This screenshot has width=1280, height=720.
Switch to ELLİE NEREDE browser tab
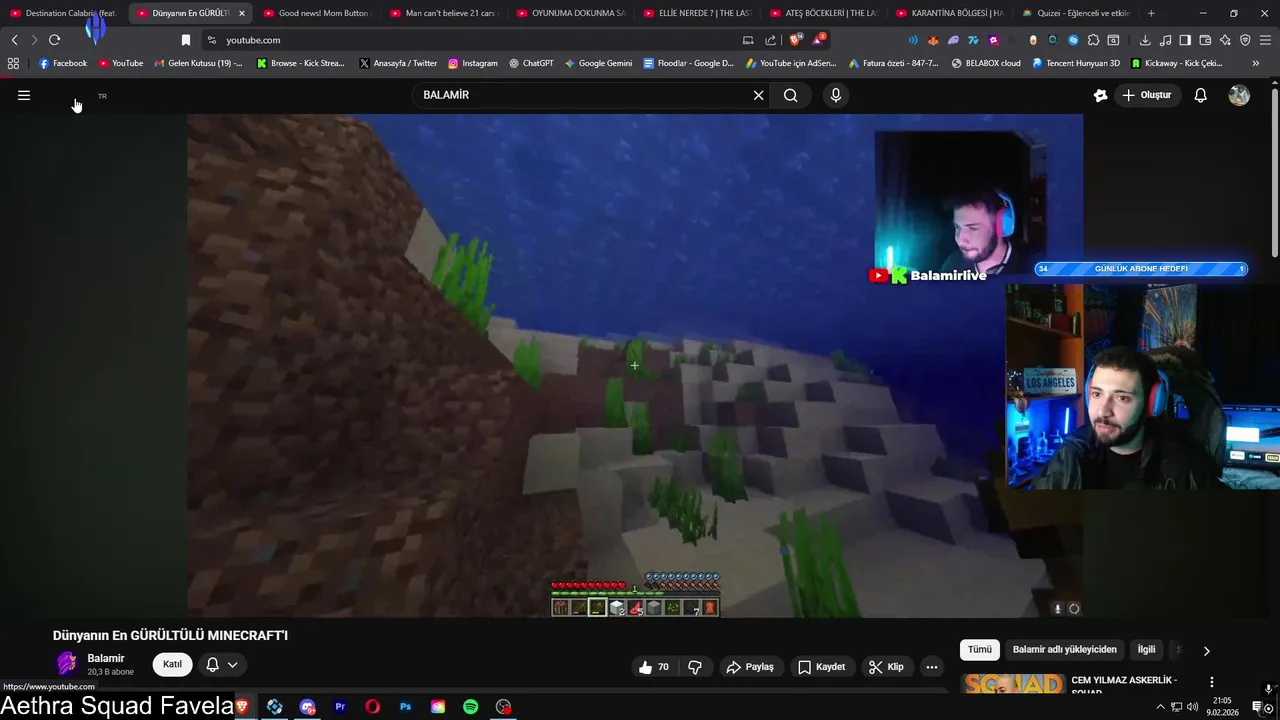point(697,13)
